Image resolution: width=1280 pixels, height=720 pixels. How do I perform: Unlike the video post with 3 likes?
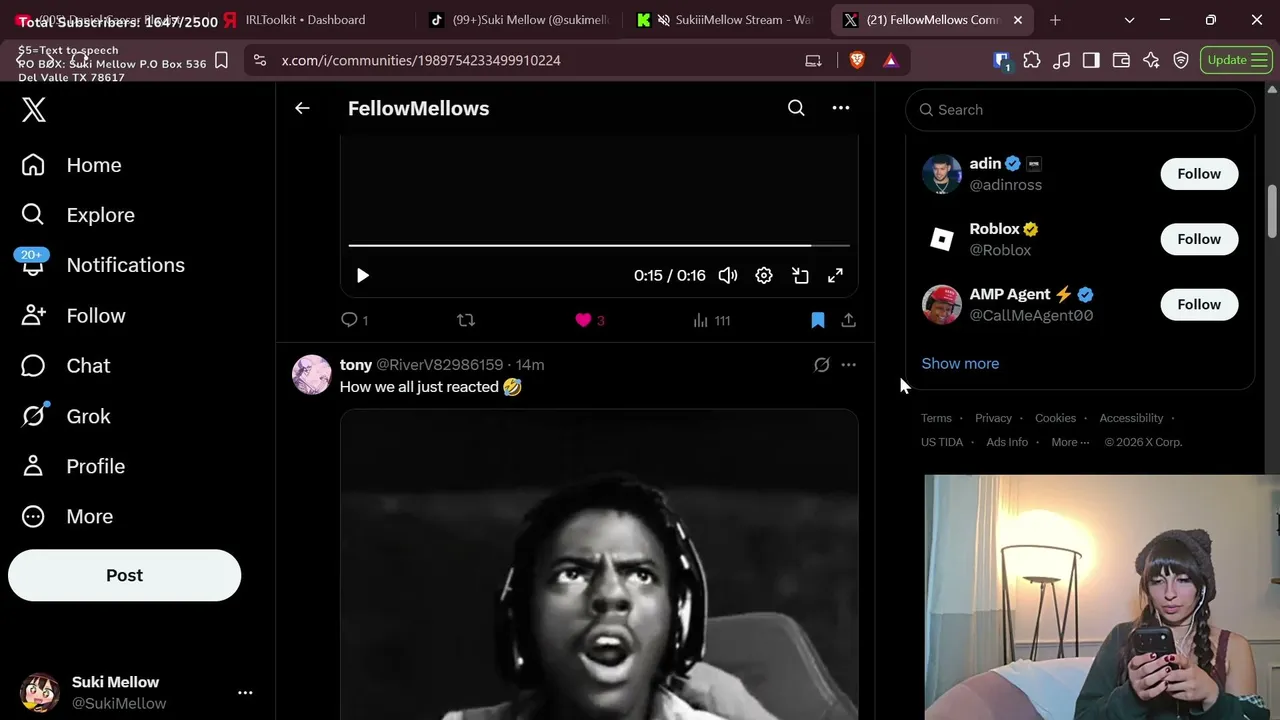click(590, 320)
